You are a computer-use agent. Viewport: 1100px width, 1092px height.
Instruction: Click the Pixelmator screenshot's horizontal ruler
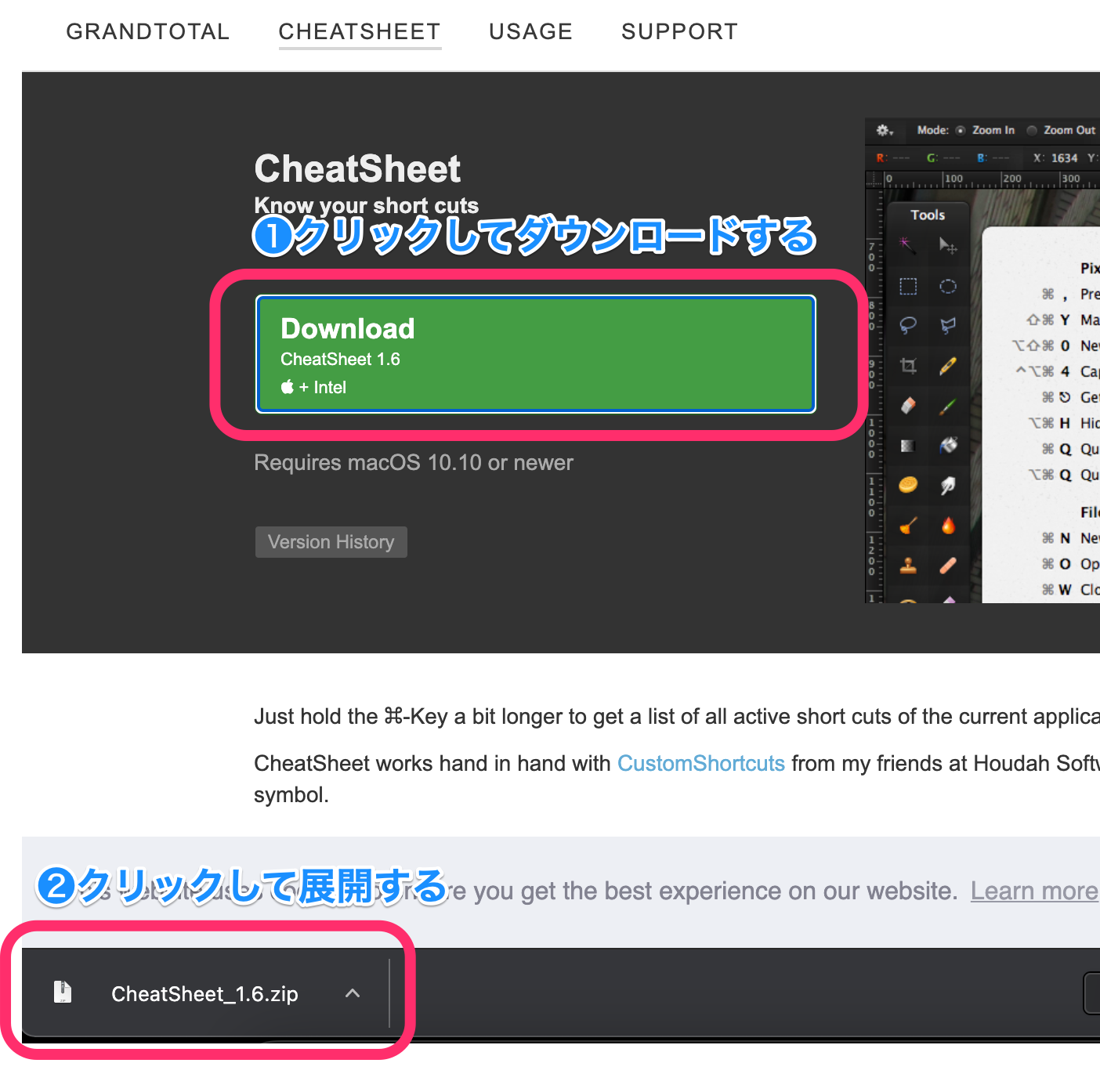pos(991,179)
